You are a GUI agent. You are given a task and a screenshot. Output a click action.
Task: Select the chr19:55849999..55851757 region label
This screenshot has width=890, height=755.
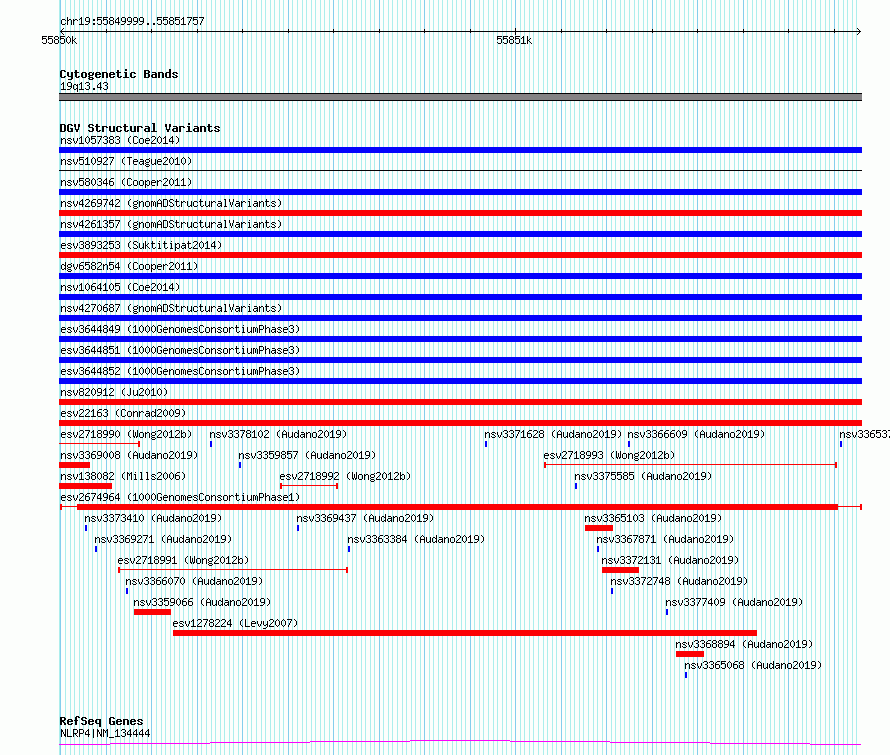pos(132,21)
